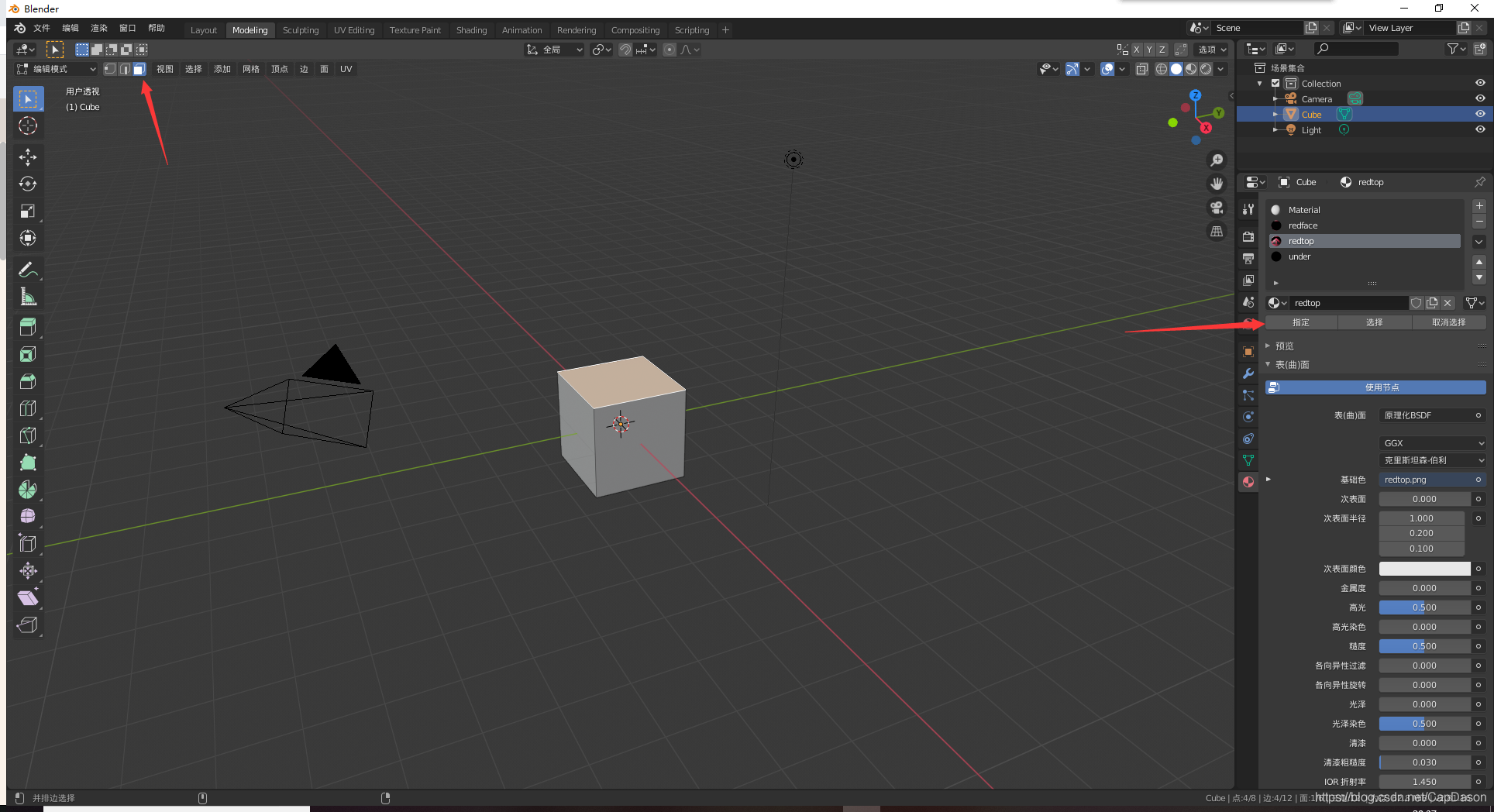Switch to the Sculpting workspace tab

[301, 30]
